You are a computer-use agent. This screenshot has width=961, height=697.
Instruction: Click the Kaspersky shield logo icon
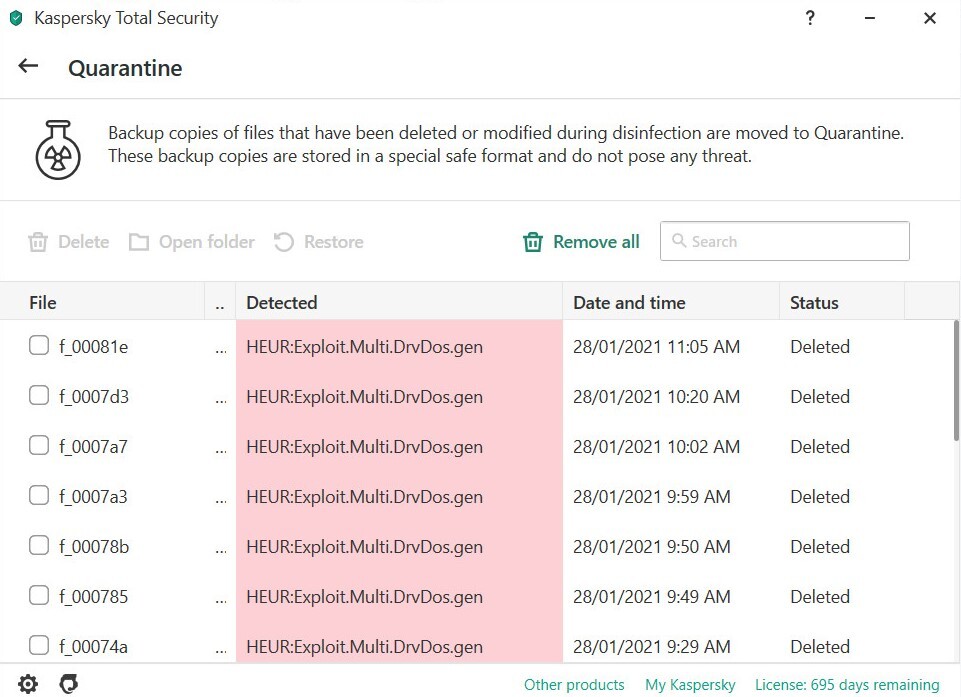pos(17,18)
